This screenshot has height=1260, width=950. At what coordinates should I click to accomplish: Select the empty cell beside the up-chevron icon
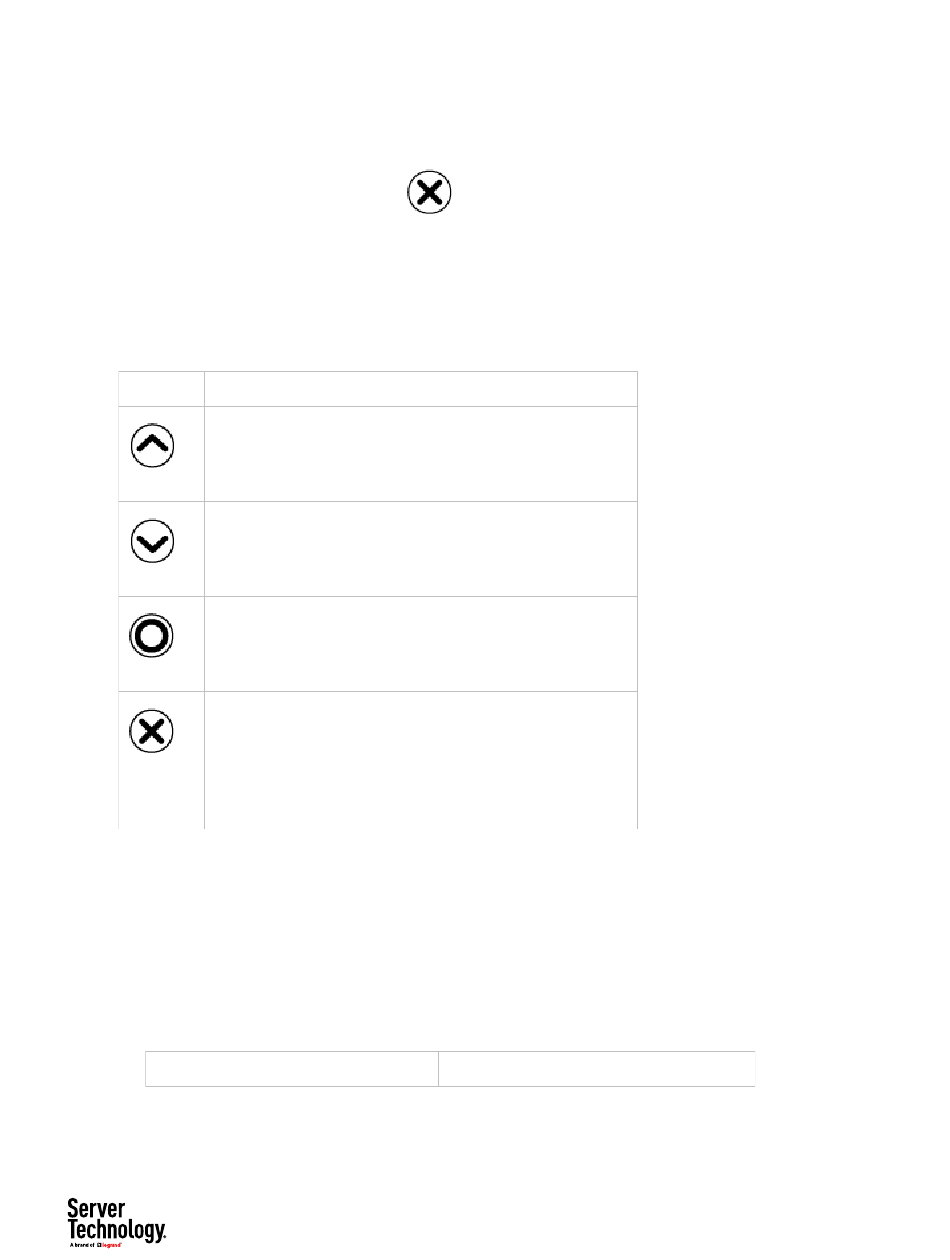click(421, 454)
